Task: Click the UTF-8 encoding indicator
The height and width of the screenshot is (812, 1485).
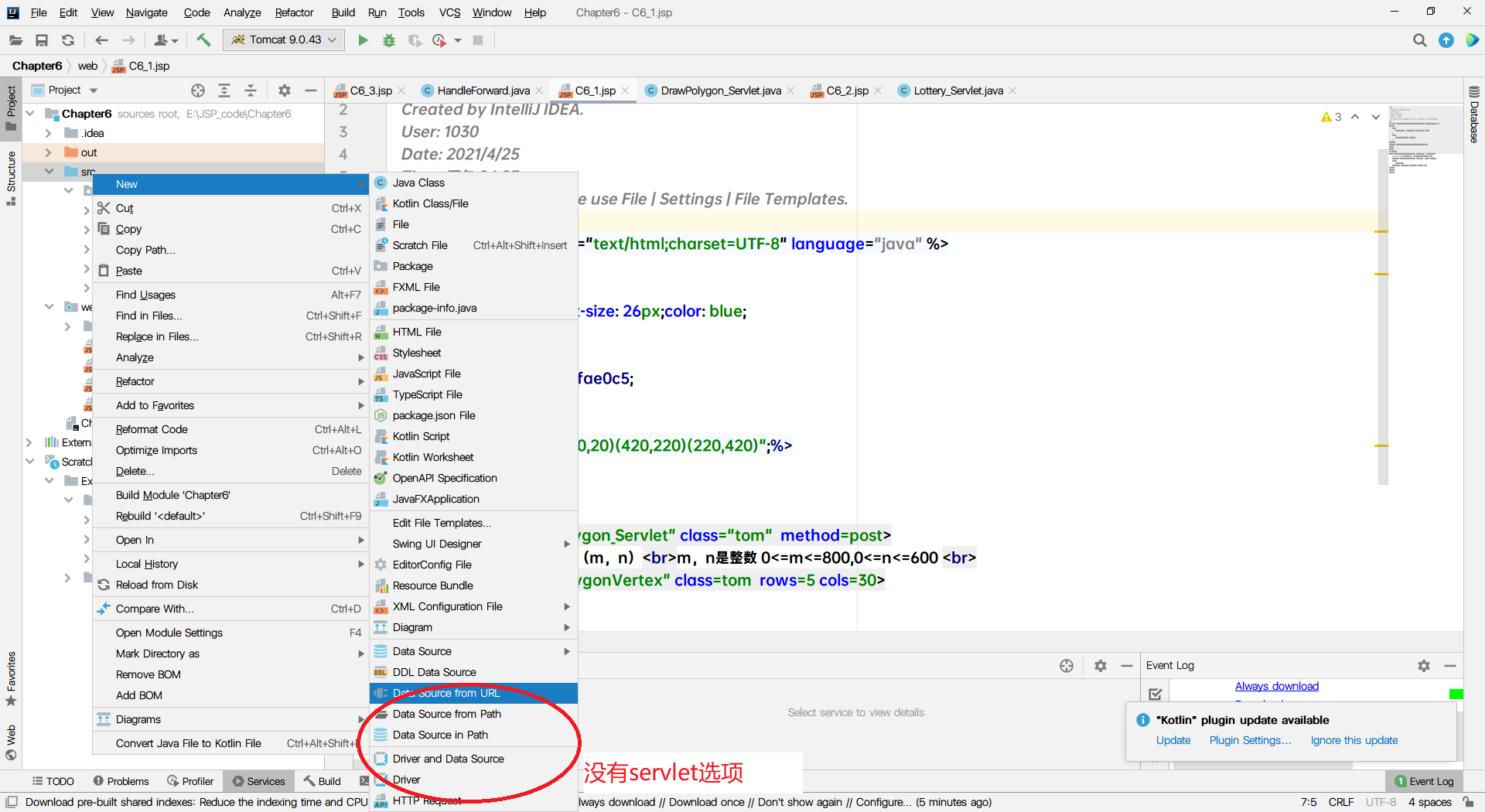Action: click(x=1381, y=802)
